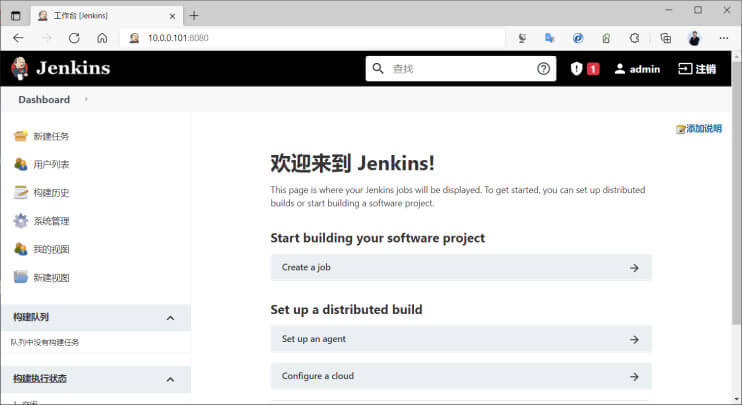742x405 pixels.
Task: Click the page vertical scrollbar
Action: (736, 192)
